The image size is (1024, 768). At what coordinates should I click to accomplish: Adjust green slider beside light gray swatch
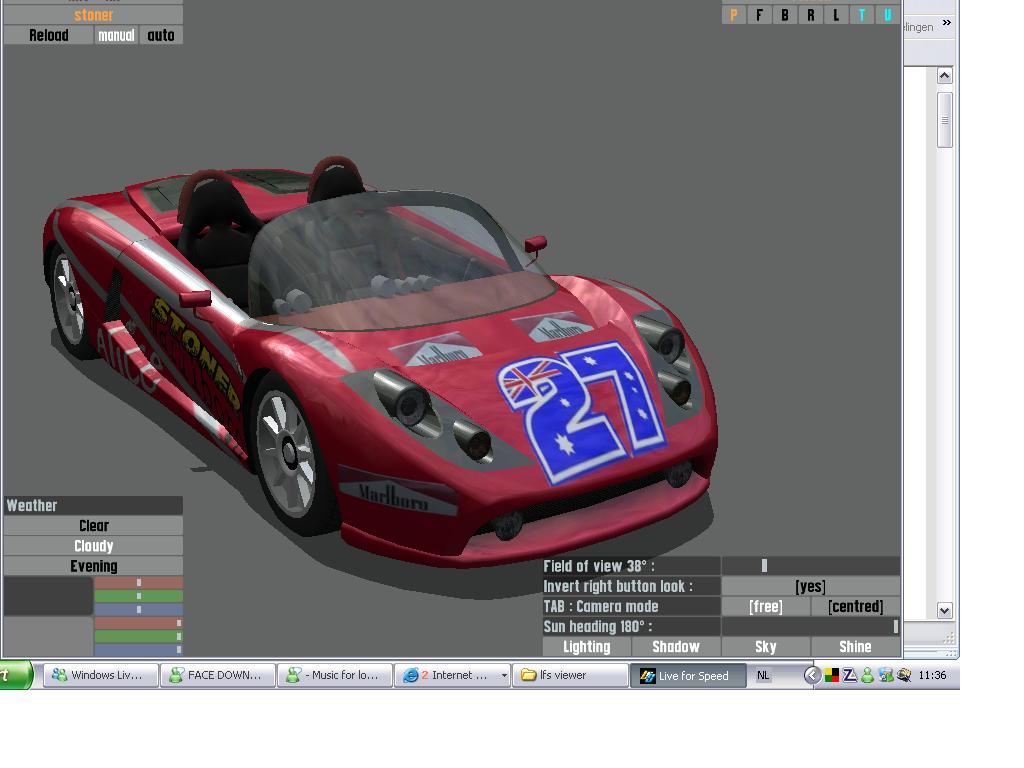pos(138,636)
